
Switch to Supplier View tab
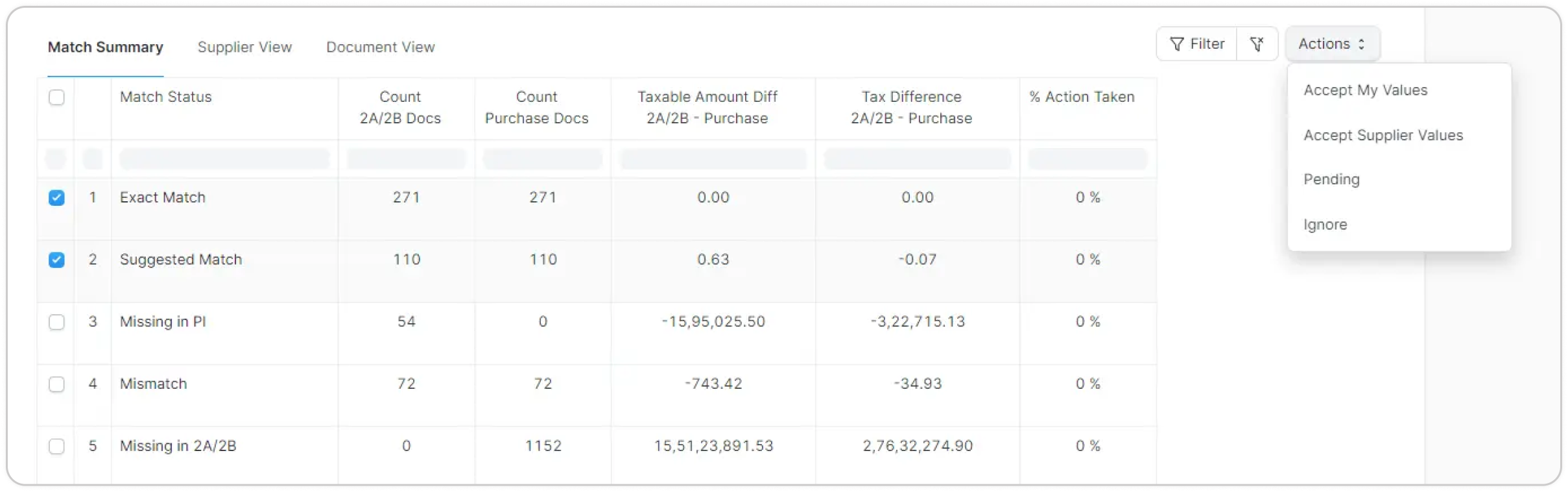(244, 47)
